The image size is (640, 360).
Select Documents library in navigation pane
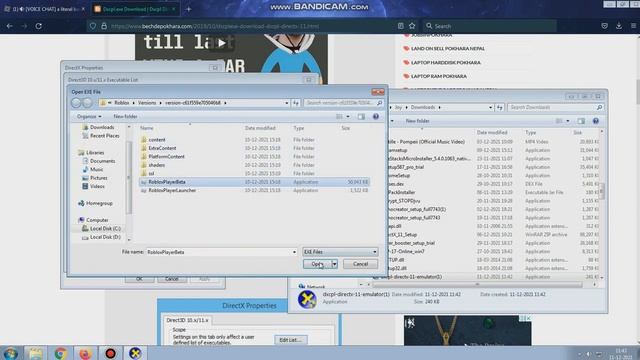(x=102, y=161)
